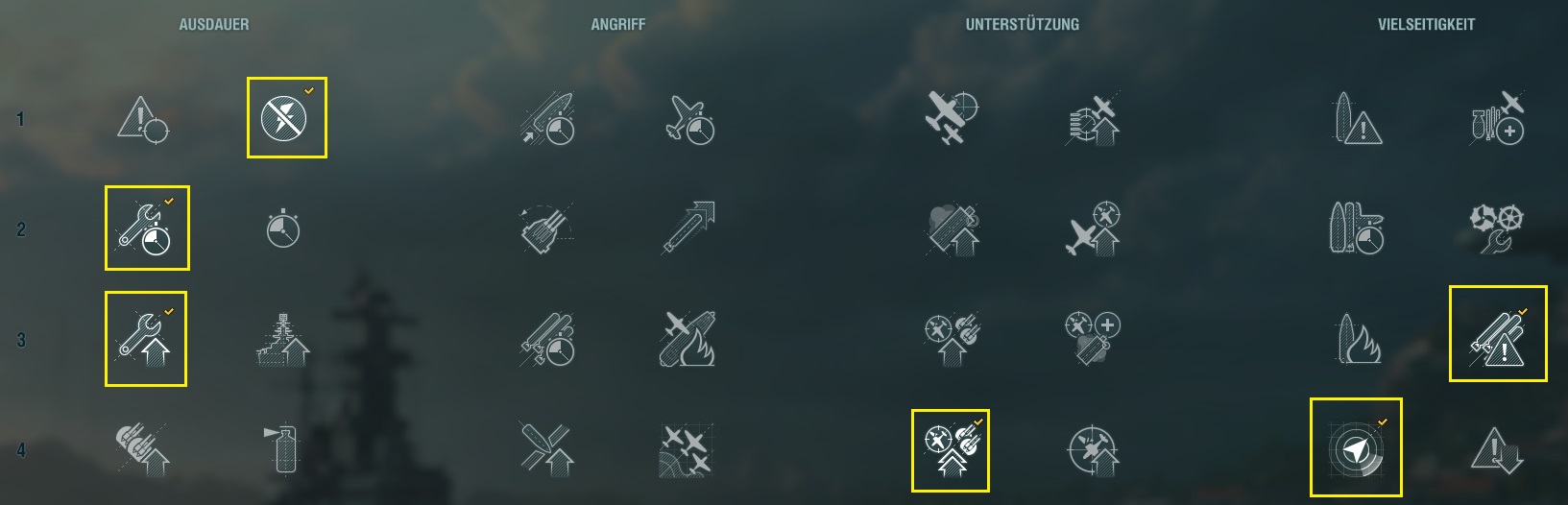Select the warning triangle with down-arrow skill
Image resolution: width=1568 pixels, height=505 pixels.
(1497, 450)
